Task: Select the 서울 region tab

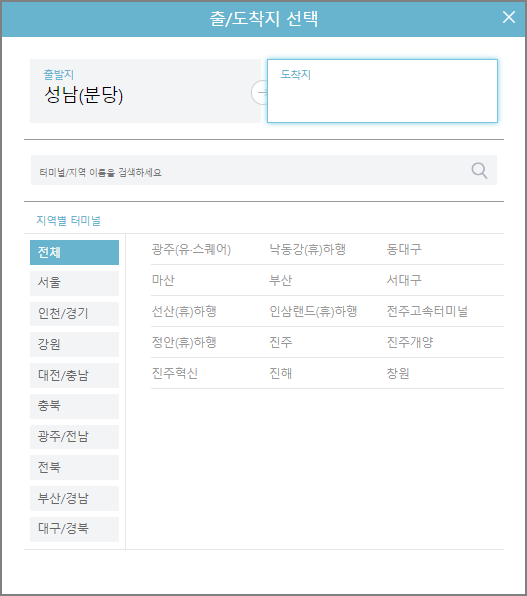Action: pyautogui.click(x=74, y=283)
